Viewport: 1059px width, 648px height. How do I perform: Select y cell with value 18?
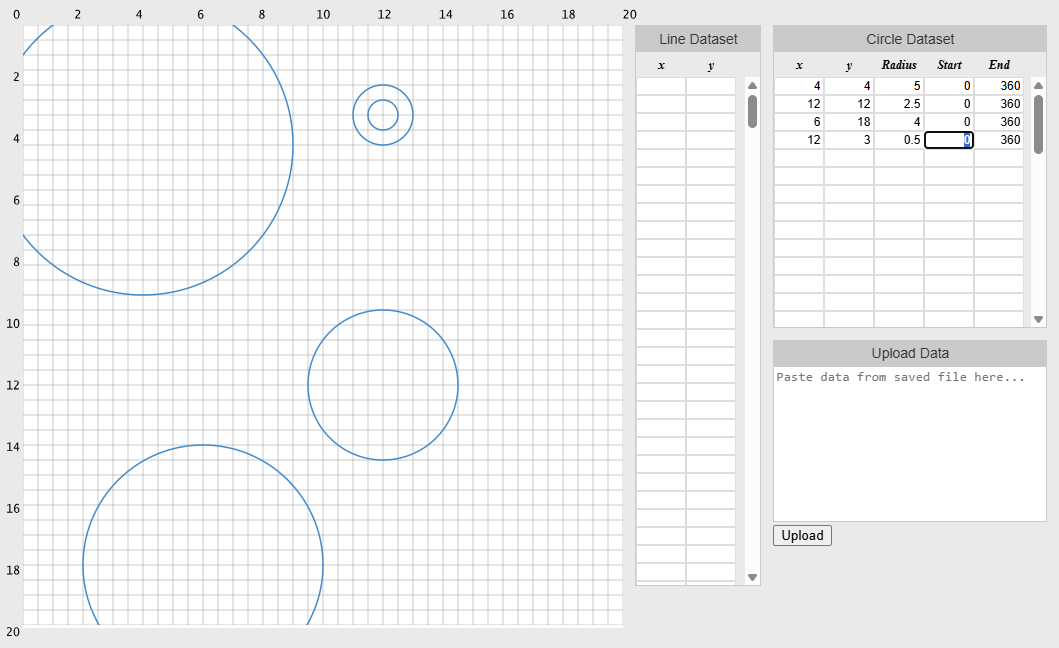(849, 122)
